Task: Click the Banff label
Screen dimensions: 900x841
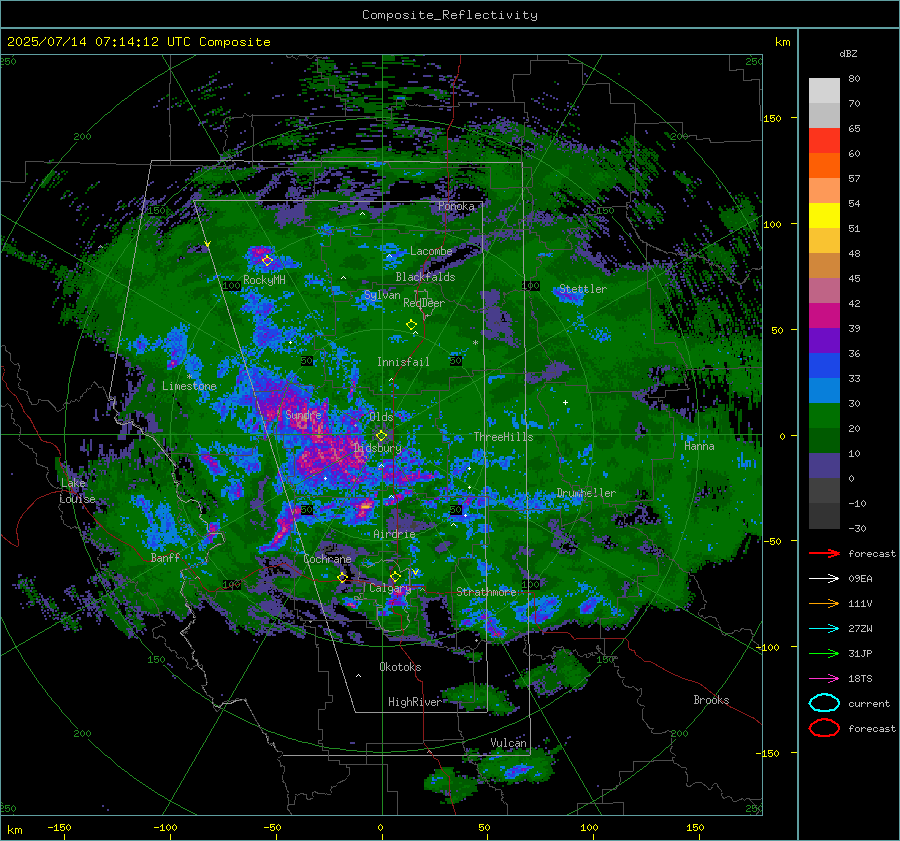Action: pyautogui.click(x=165, y=557)
